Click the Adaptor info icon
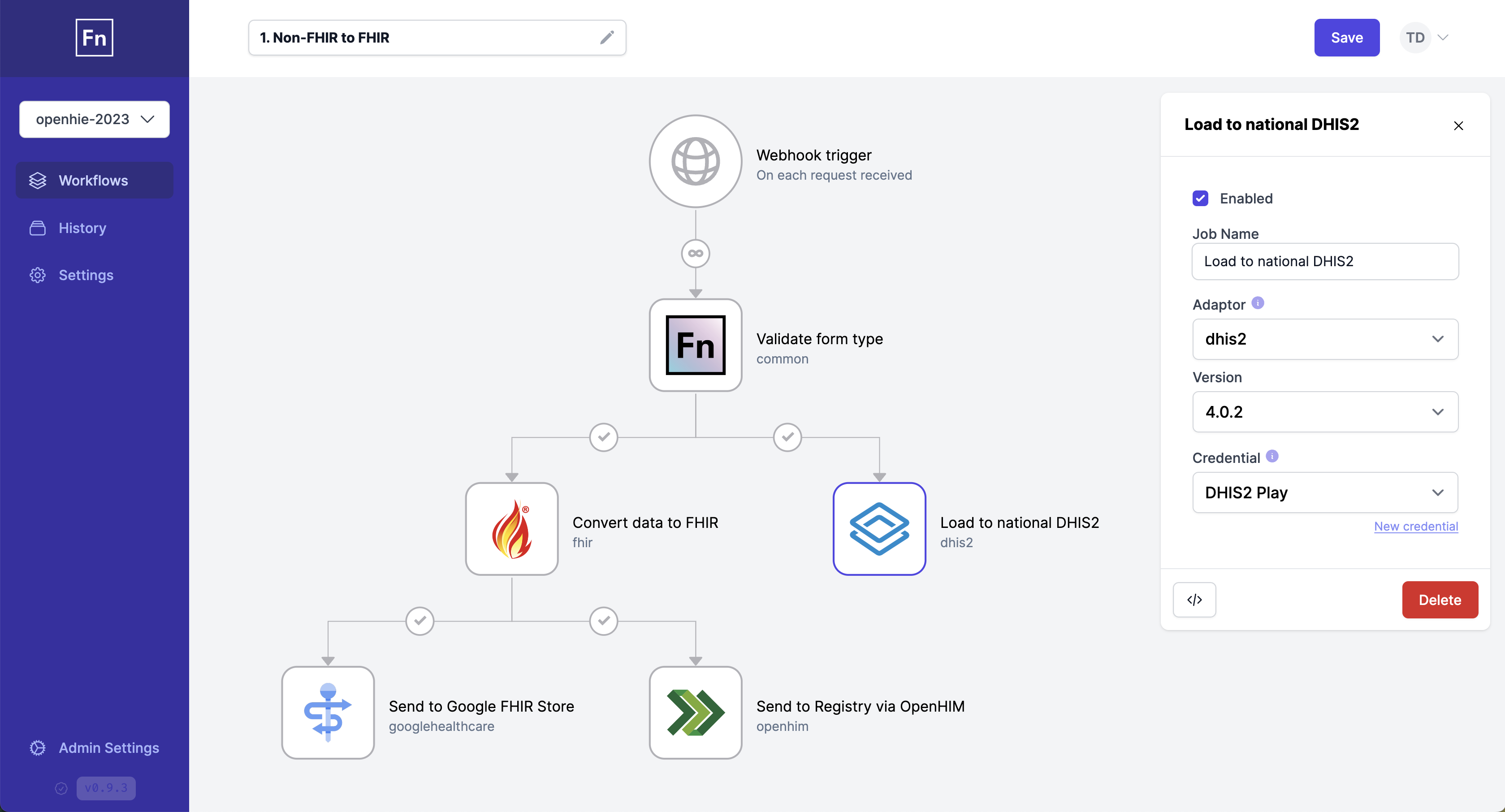 coord(1258,303)
